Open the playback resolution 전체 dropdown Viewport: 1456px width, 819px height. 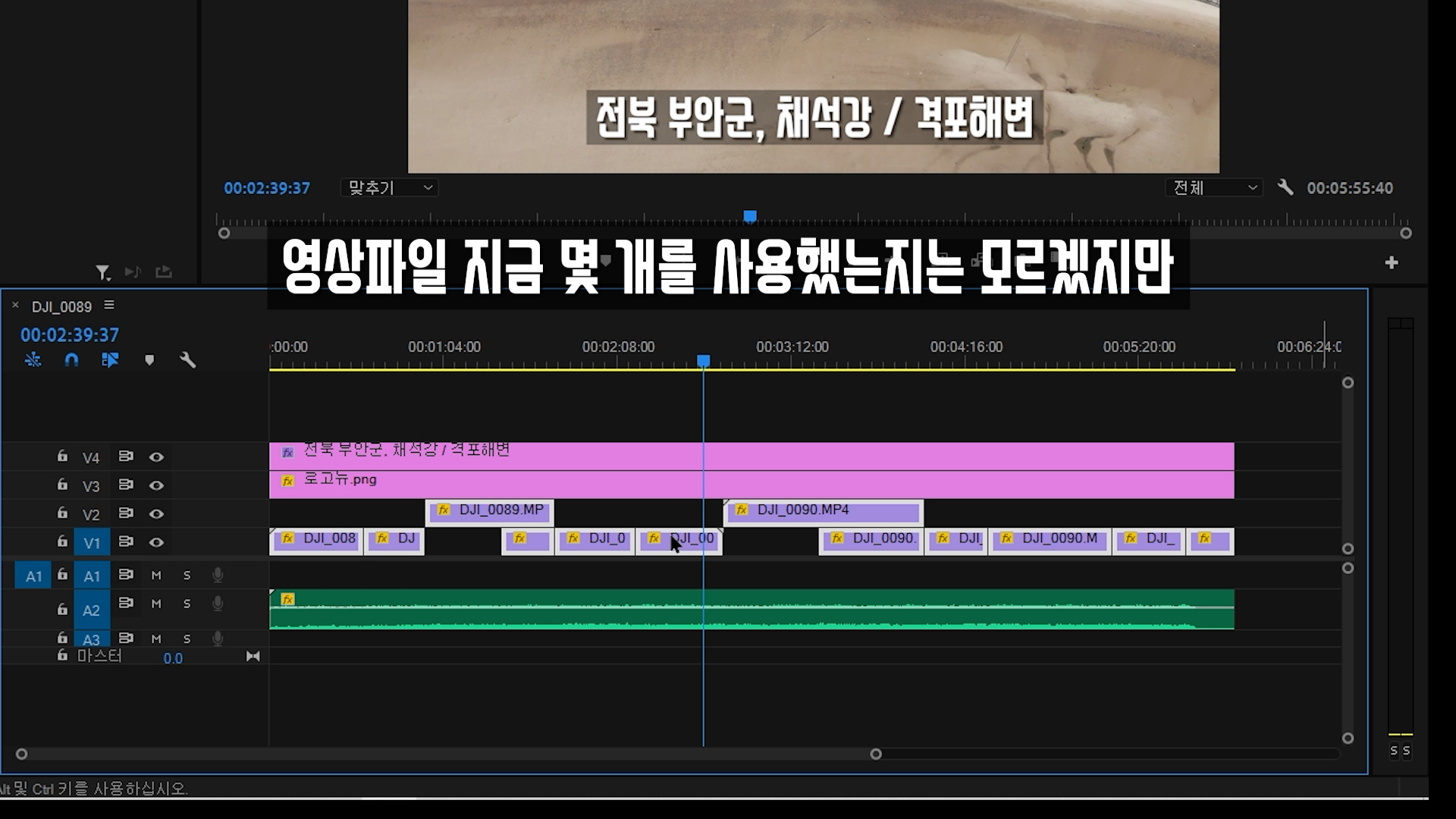point(1213,187)
